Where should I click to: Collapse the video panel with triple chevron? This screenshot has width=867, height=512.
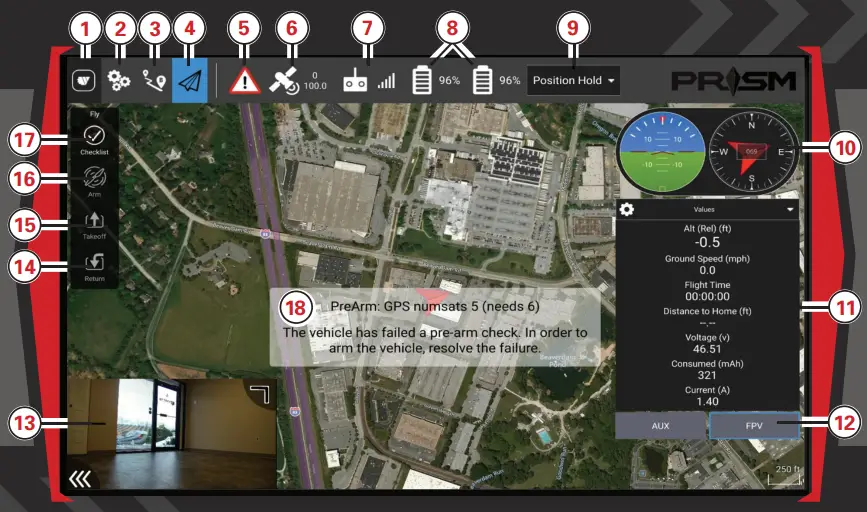click(80, 479)
